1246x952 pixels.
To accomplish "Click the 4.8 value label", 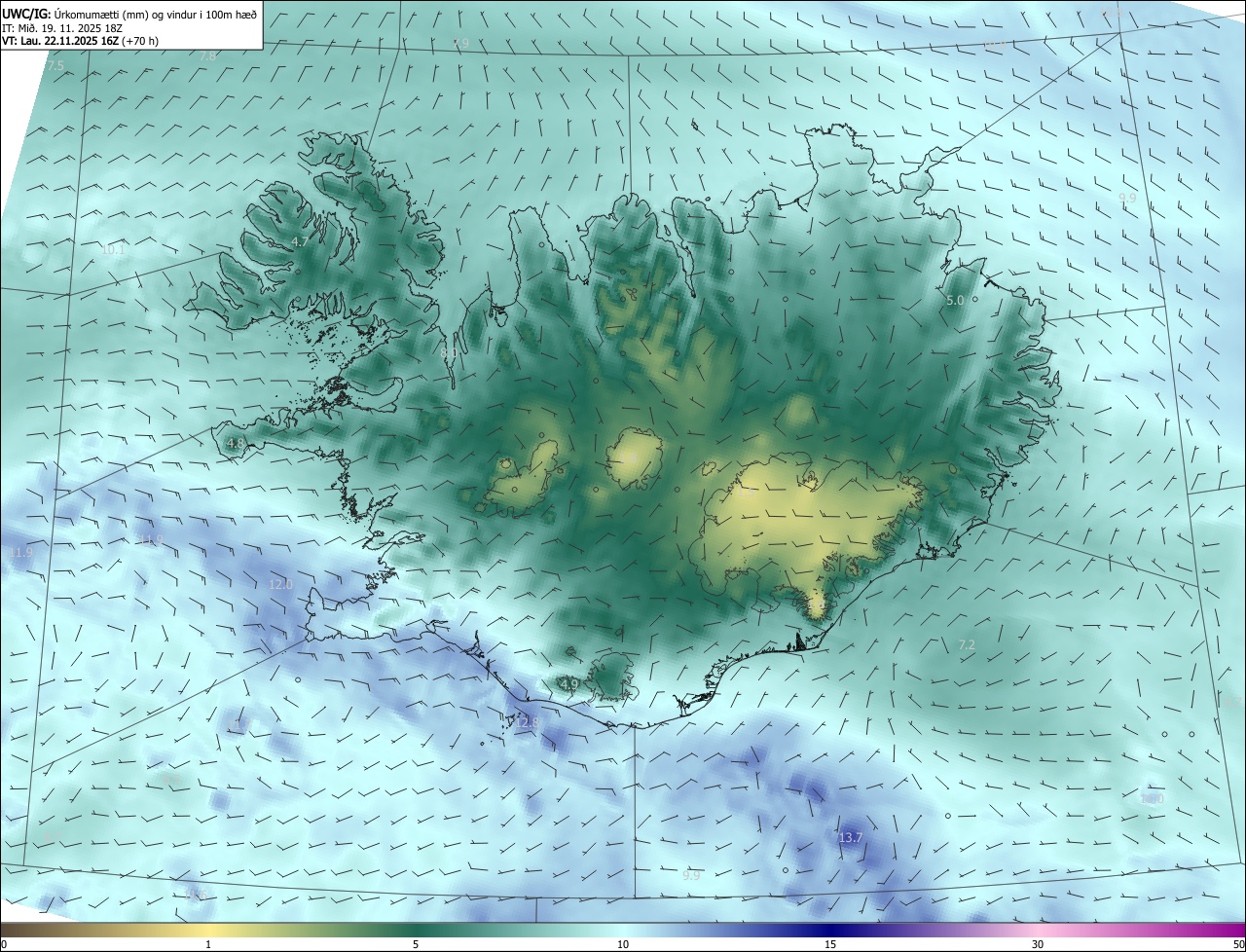I will [x=236, y=443].
